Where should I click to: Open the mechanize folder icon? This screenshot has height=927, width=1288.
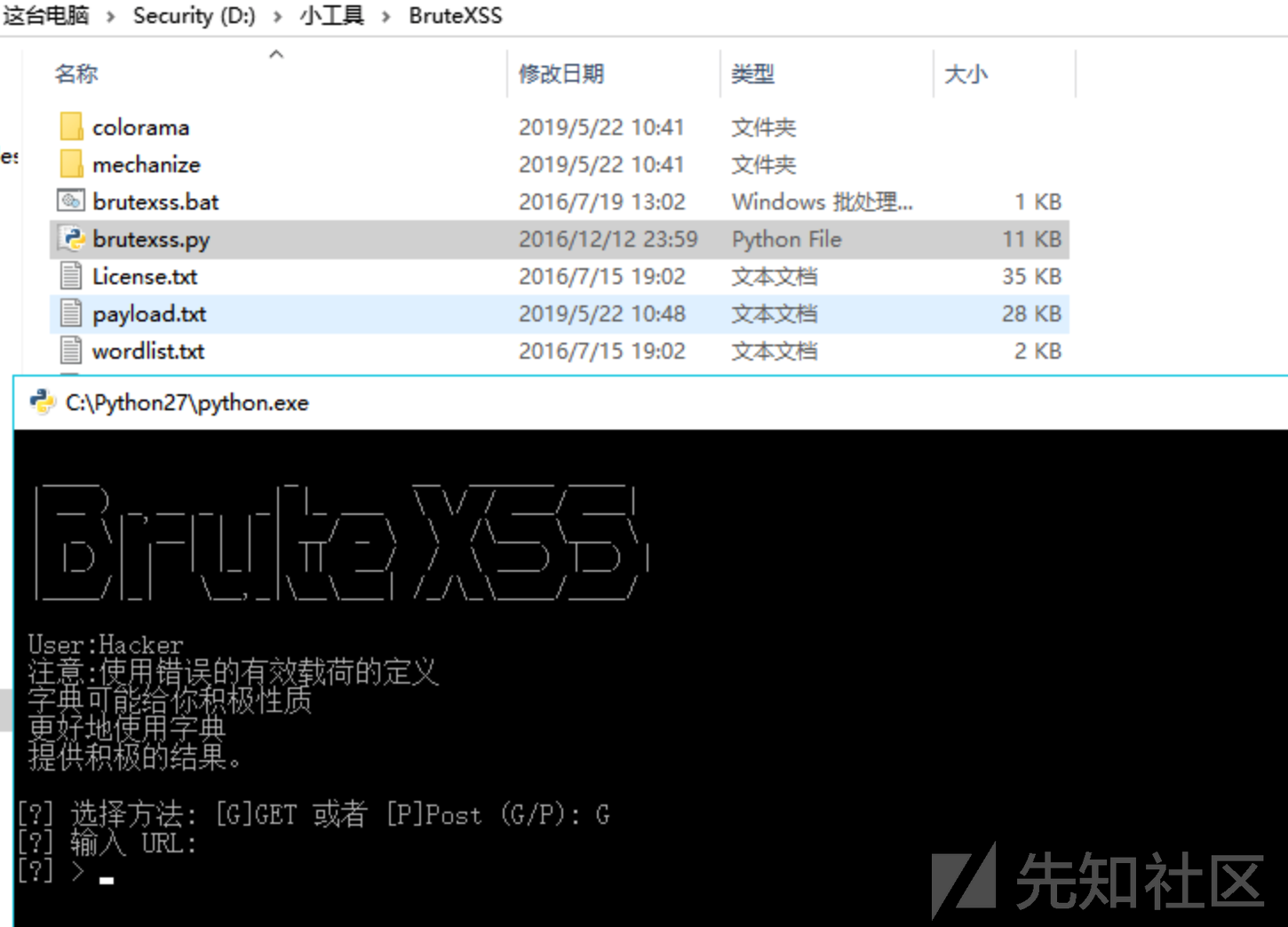click(x=71, y=164)
